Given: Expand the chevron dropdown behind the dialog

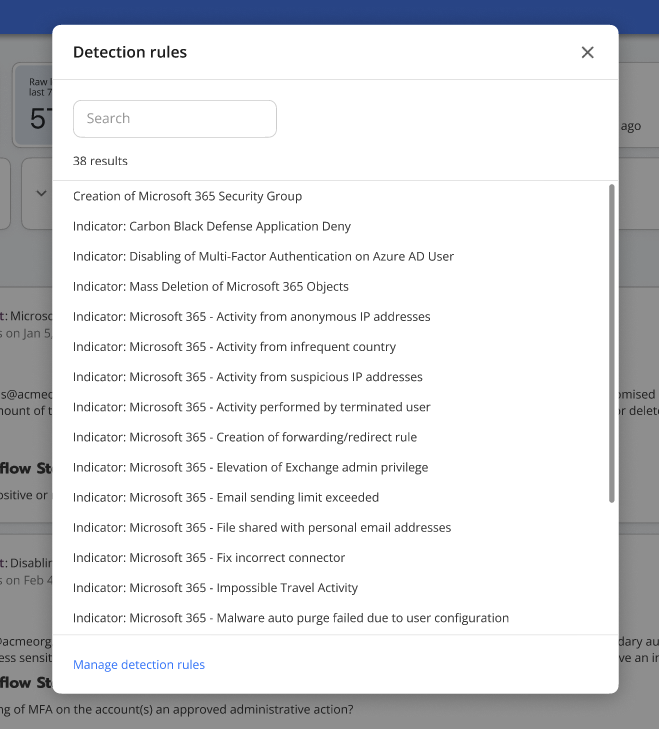Looking at the screenshot, I should click(x=41, y=193).
